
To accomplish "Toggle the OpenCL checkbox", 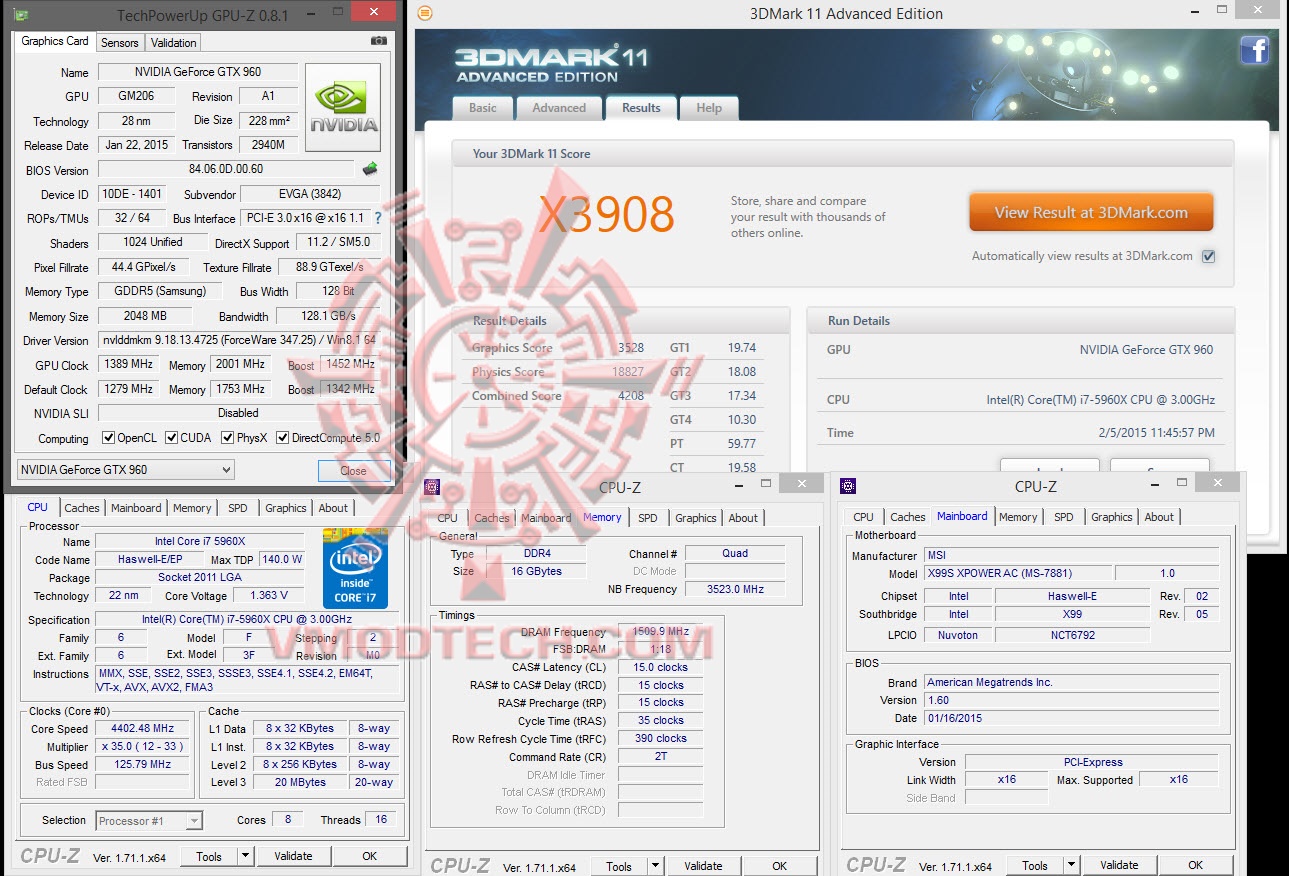I will tap(109, 438).
